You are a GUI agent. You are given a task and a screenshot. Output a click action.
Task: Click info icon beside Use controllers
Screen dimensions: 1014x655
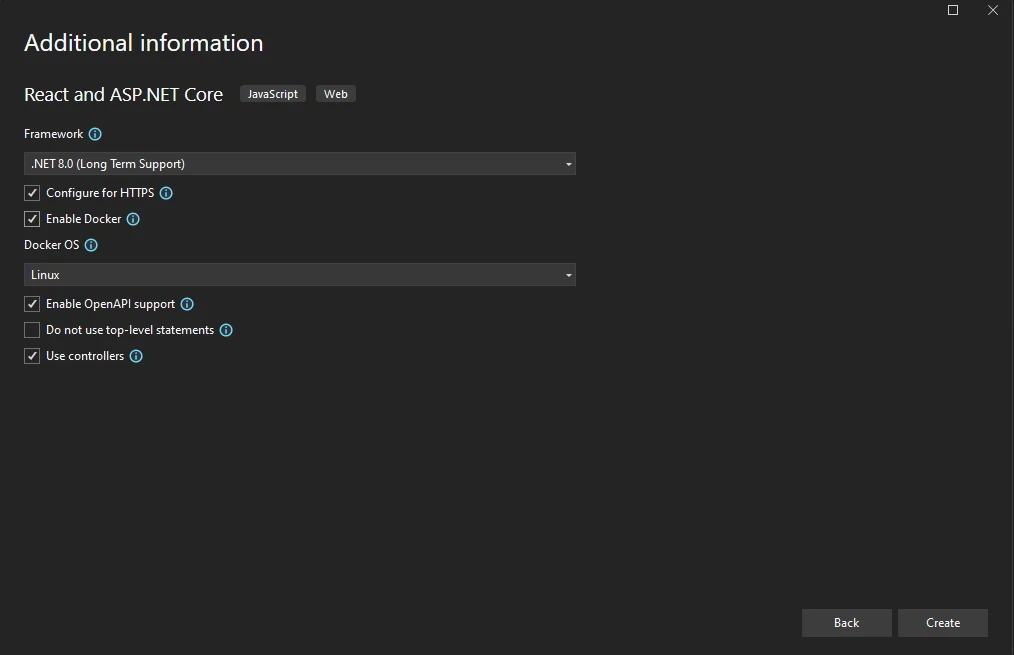click(x=136, y=356)
